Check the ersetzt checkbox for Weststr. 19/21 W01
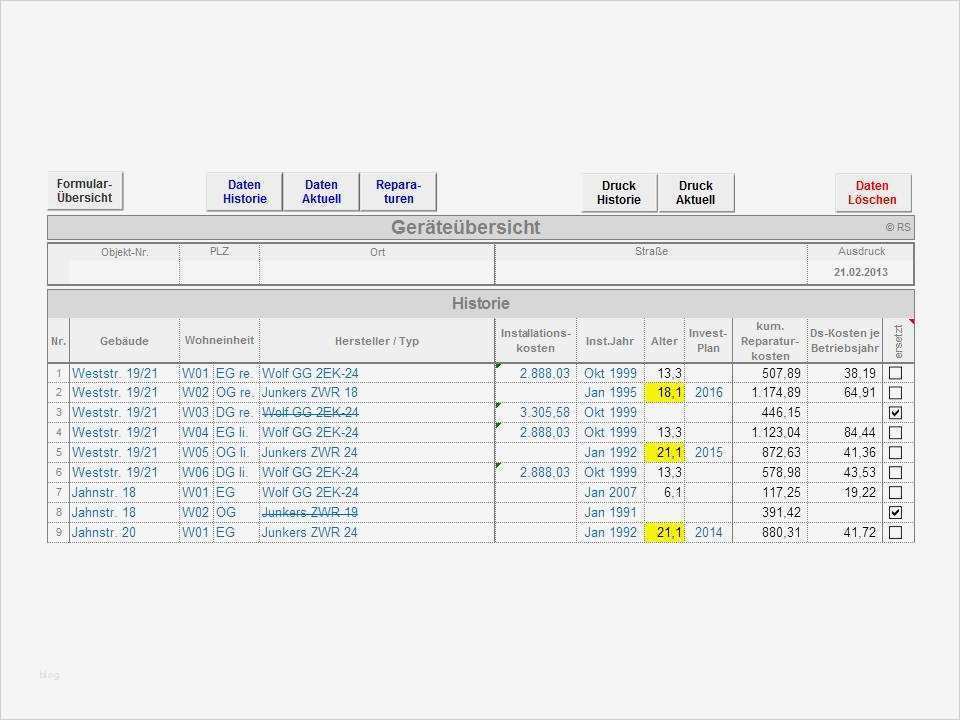Screen dimensions: 960x720 coord(895,372)
